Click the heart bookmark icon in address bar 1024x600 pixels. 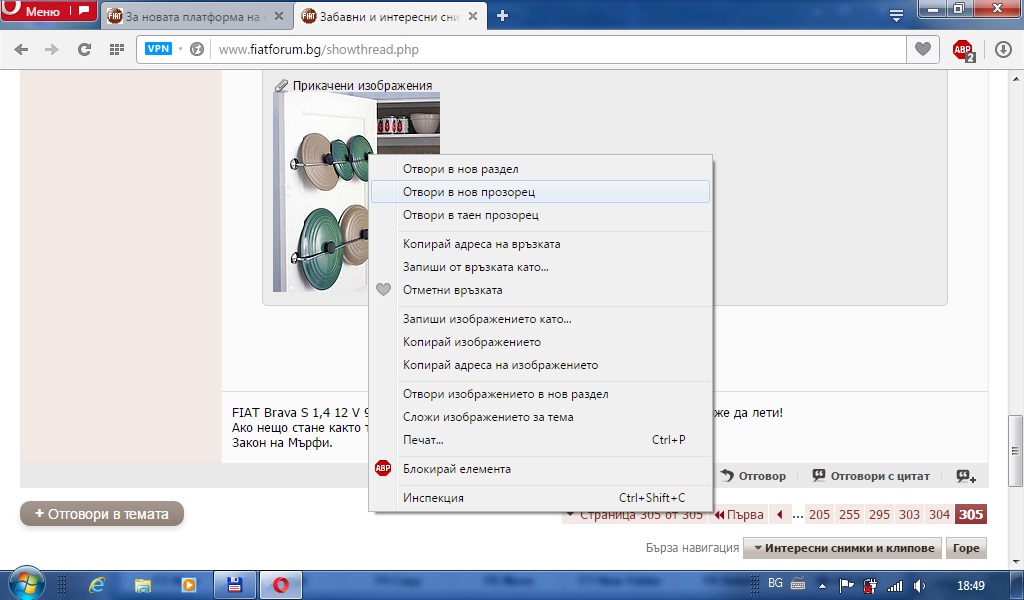pyautogui.click(x=922, y=49)
